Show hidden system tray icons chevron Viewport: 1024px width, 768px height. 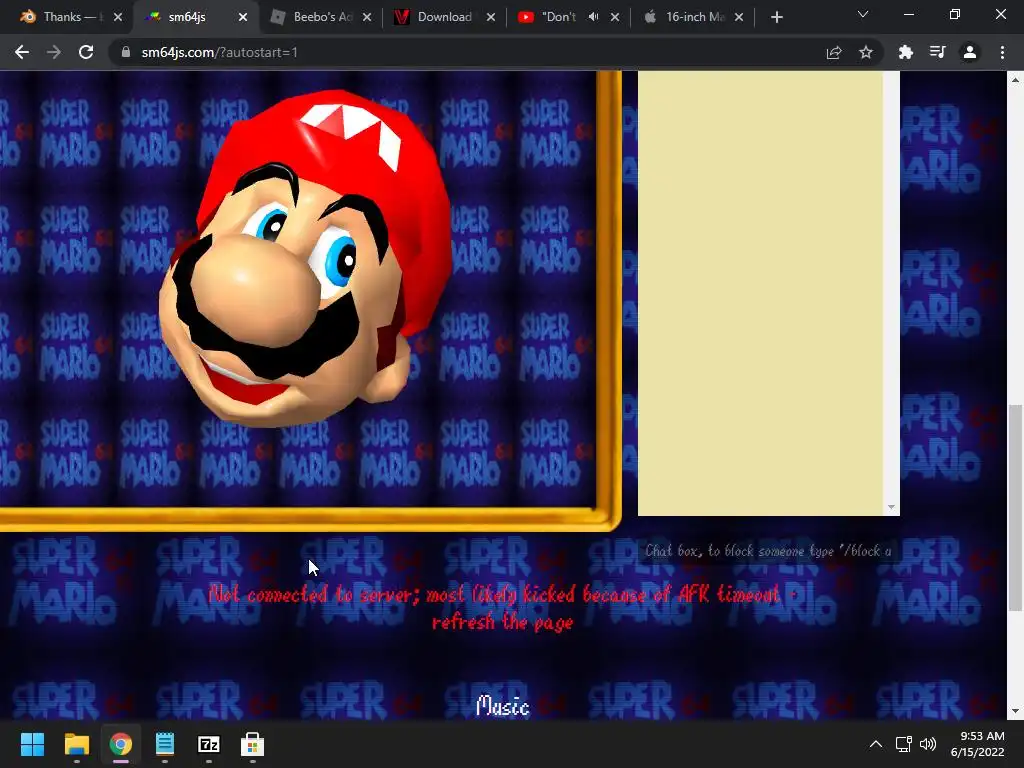click(x=876, y=744)
